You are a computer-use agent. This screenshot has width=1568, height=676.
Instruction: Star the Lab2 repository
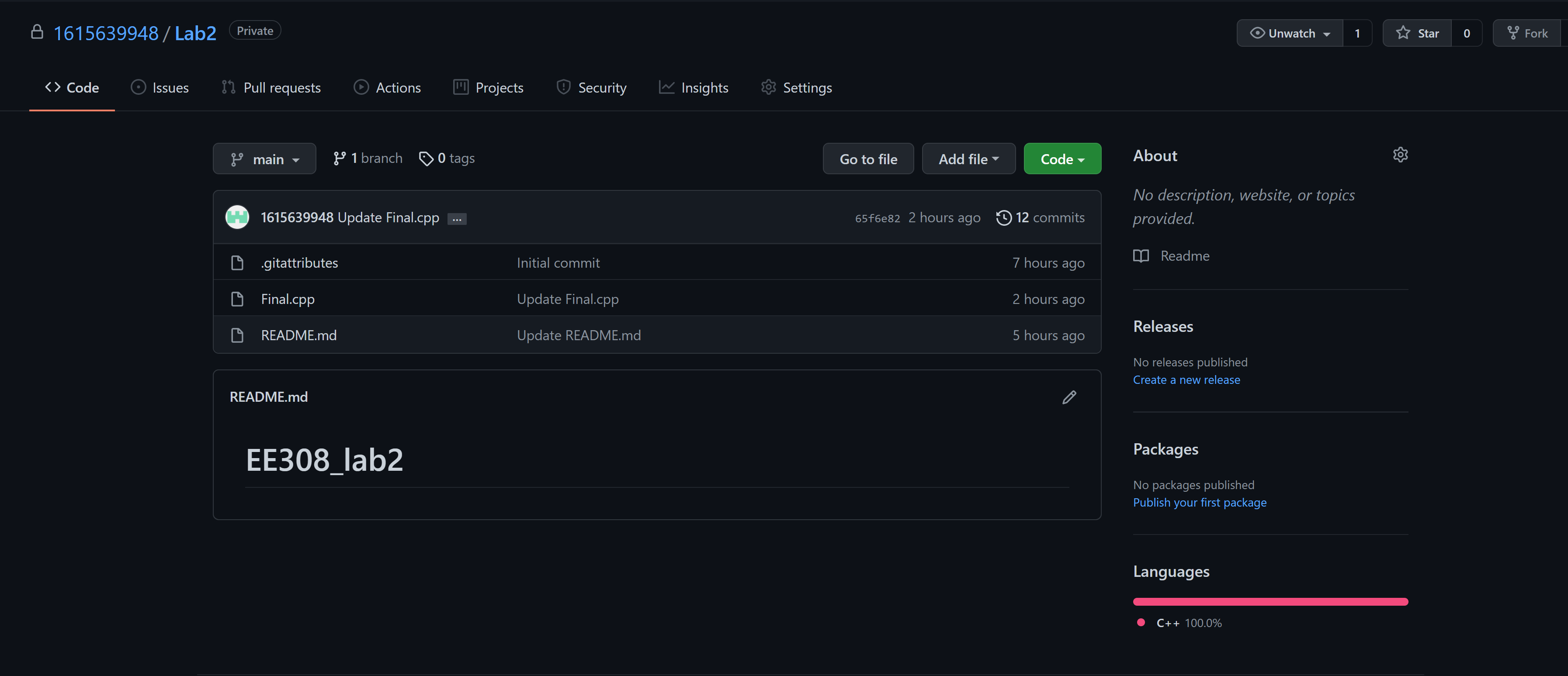1417,34
